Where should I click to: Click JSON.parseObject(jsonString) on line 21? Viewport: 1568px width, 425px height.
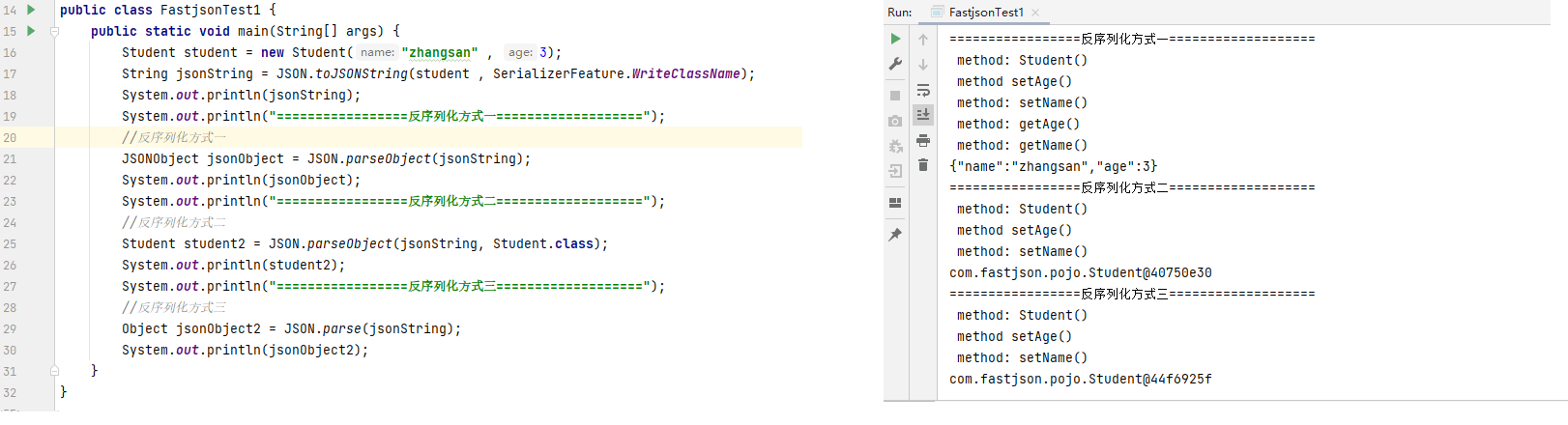(x=416, y=159)
